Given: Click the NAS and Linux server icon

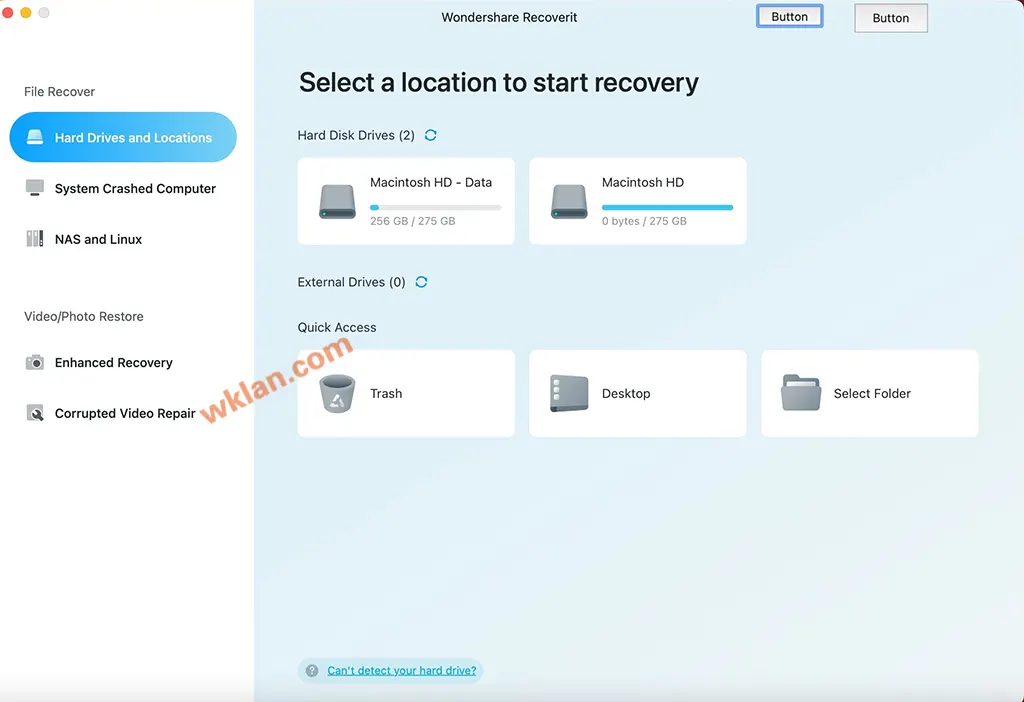Looking at the screenshot, I should click(x=35, y=238).
